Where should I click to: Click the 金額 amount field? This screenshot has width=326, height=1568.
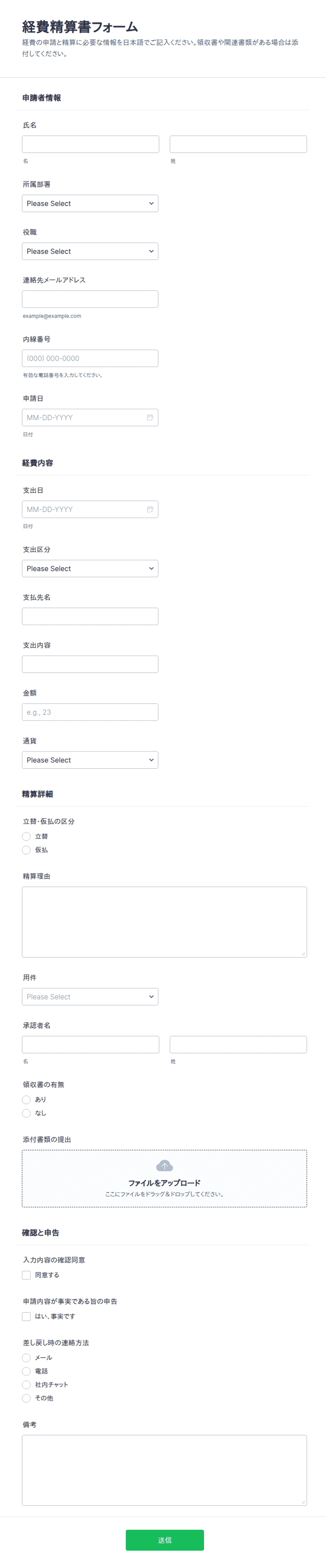[x=90, y=712]
